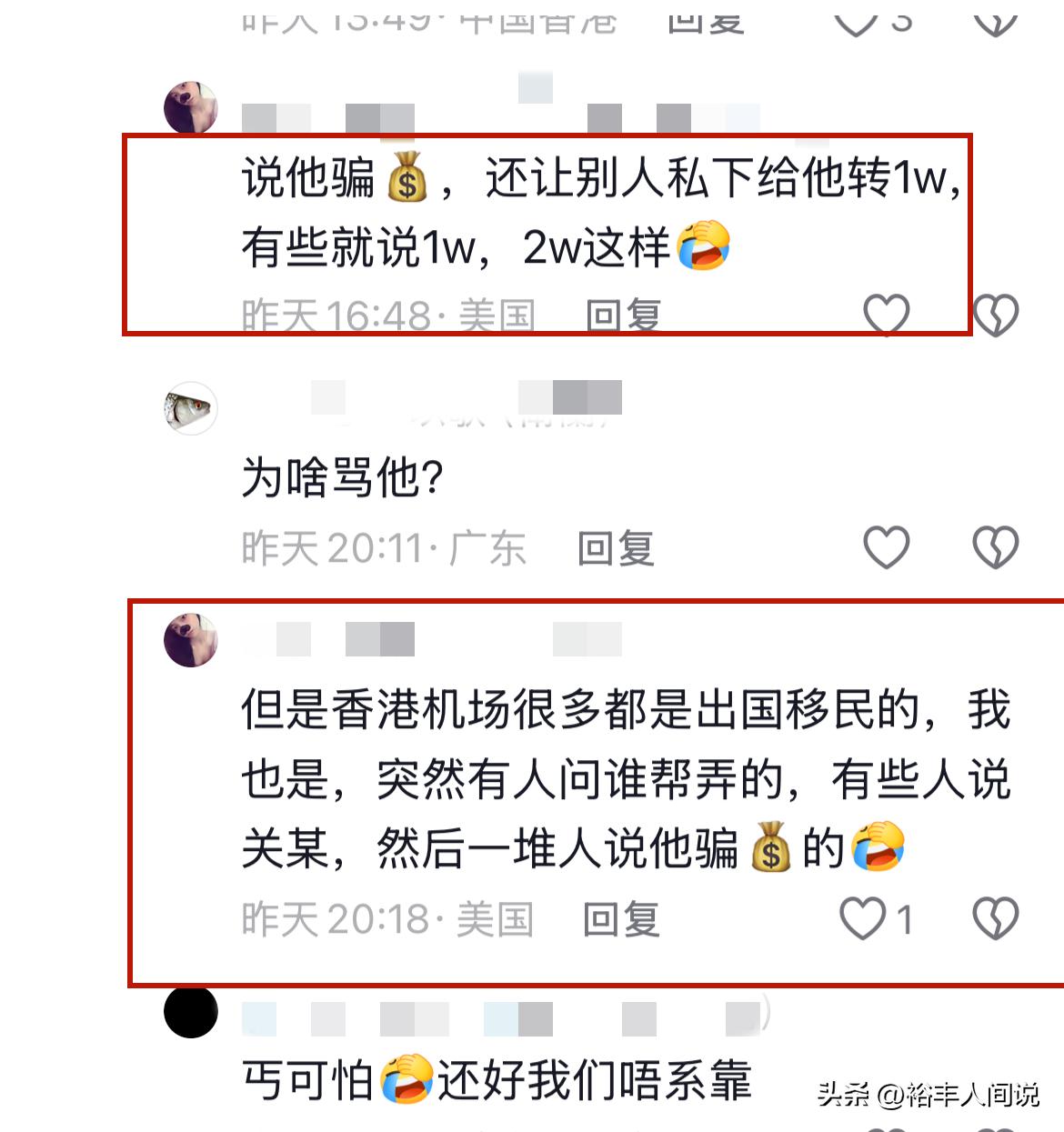Dislike the 昨天20:18 美国 comment
Screen dimensions: 1064x1132
996,918
